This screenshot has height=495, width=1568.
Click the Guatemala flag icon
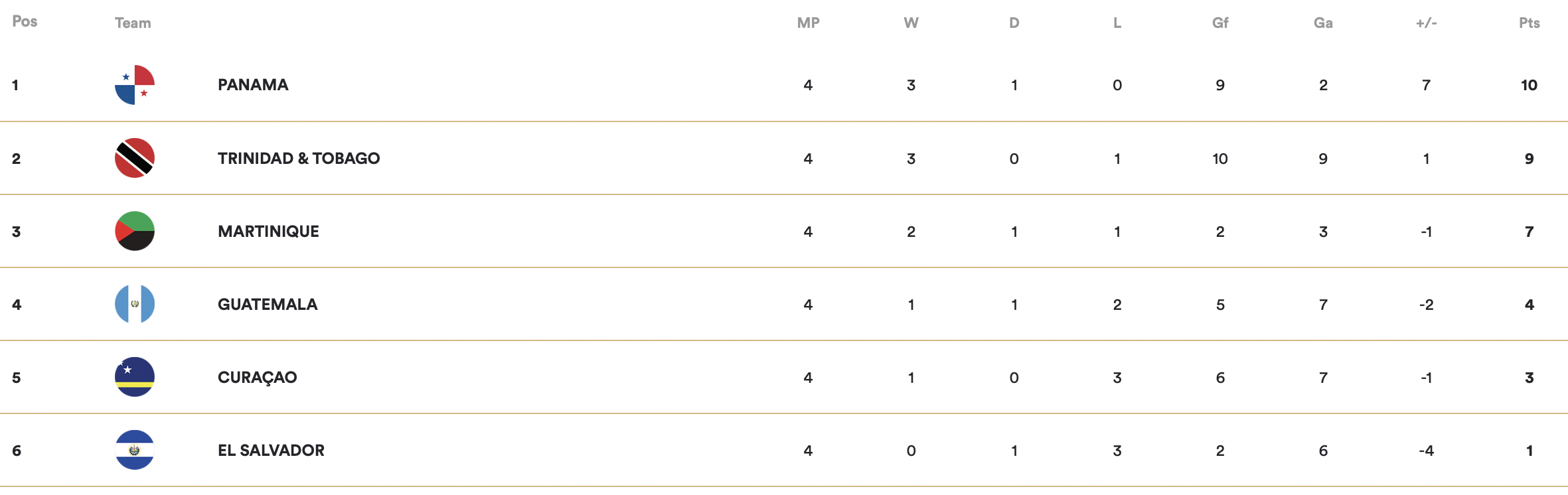pos(135,304)
